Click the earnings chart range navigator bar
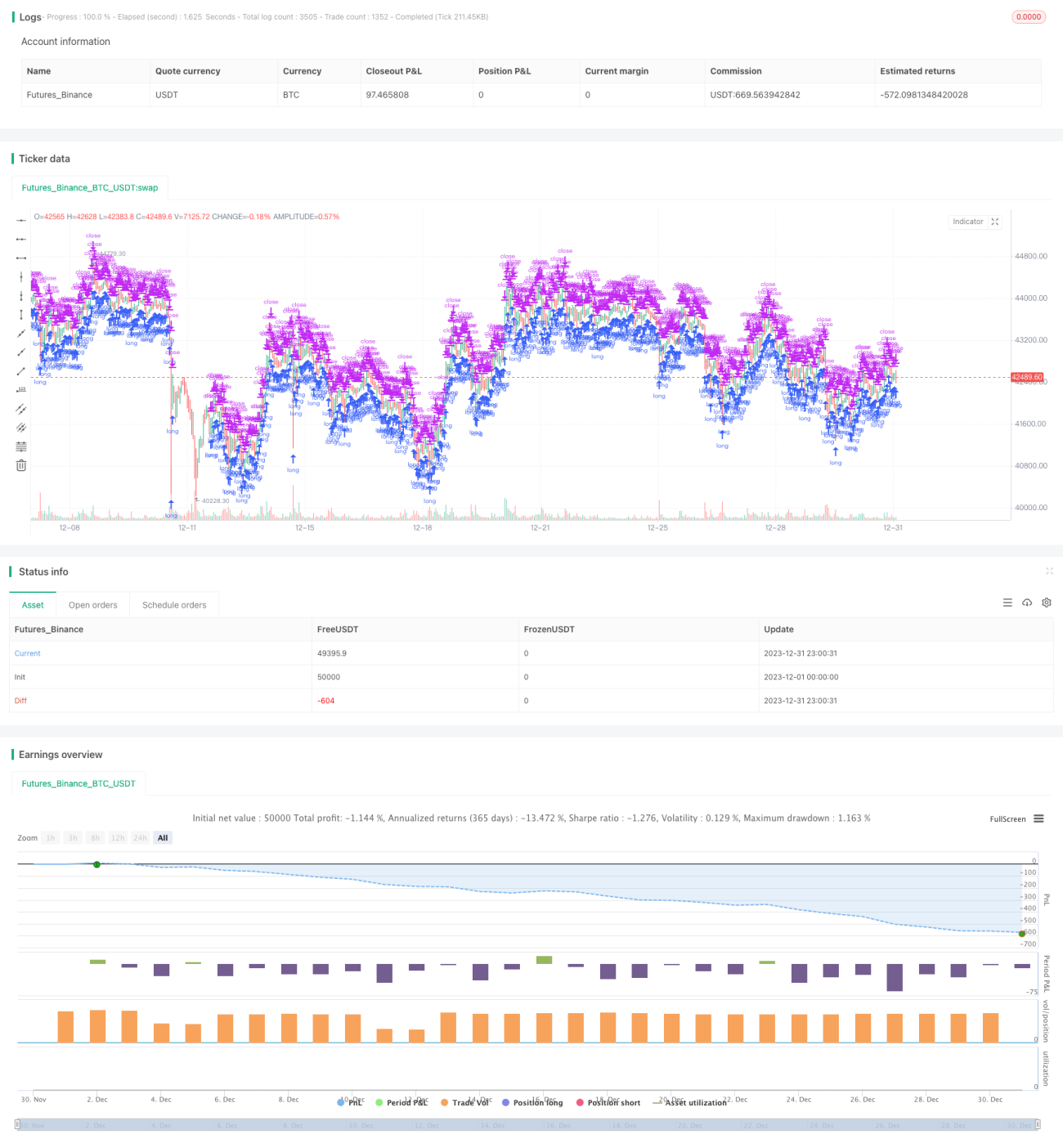Viewport: 1063px width, 1148px height. coord(527,1125)
